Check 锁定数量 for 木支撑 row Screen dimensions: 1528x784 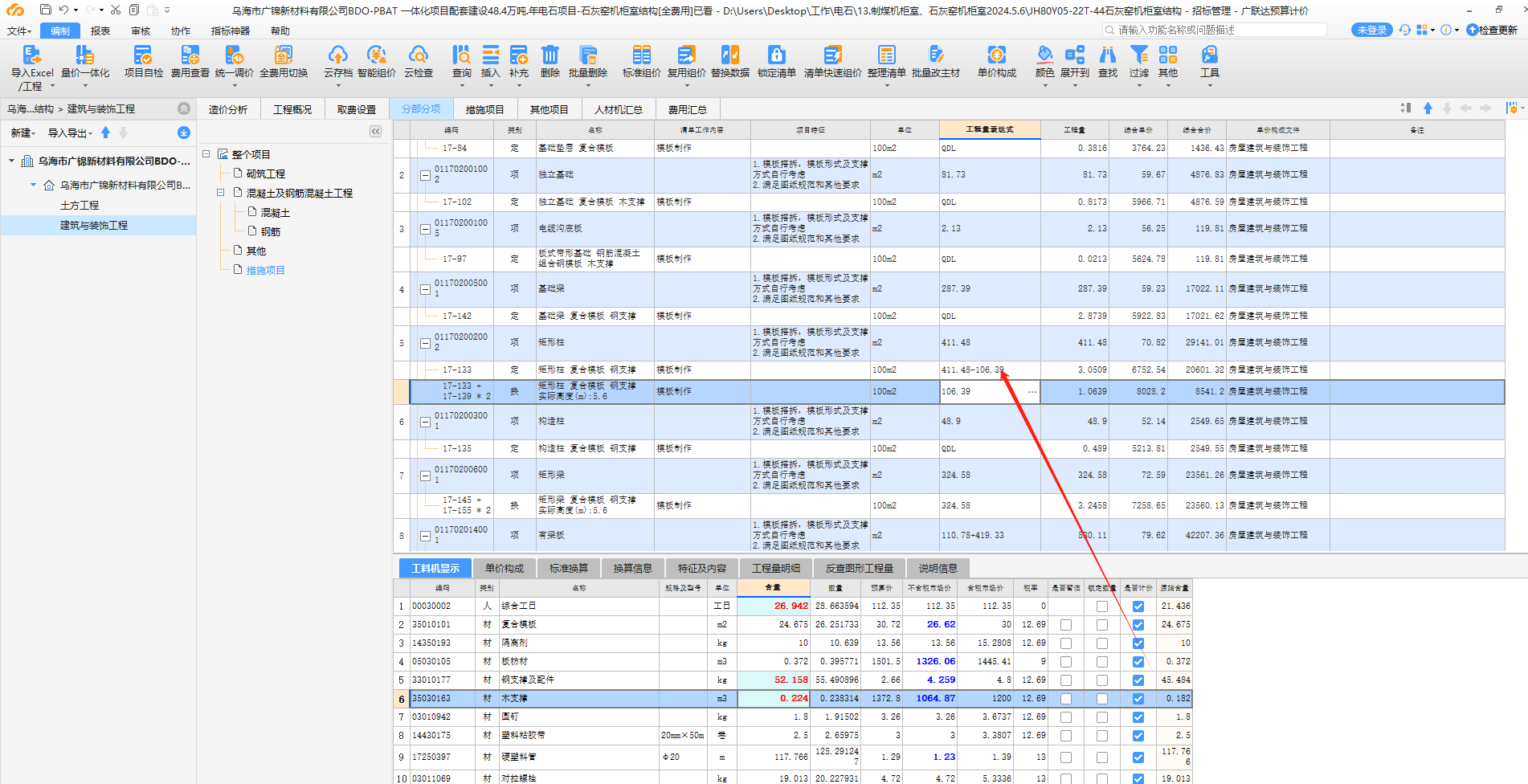[1102, 699]
